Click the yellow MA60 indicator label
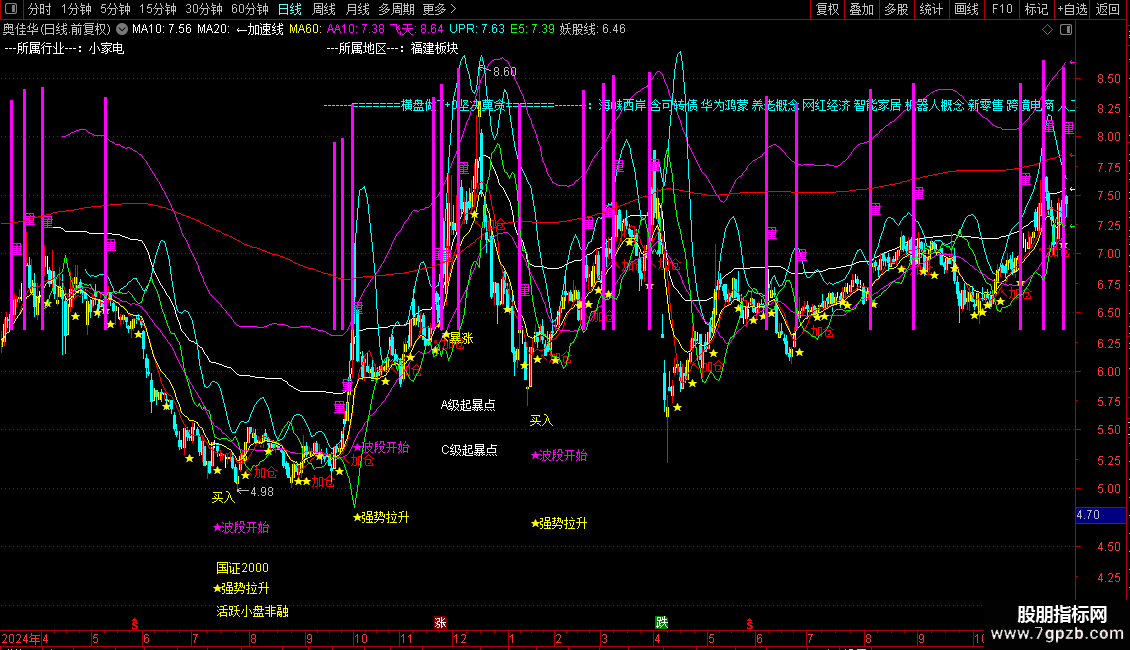 tap(306, 29)
